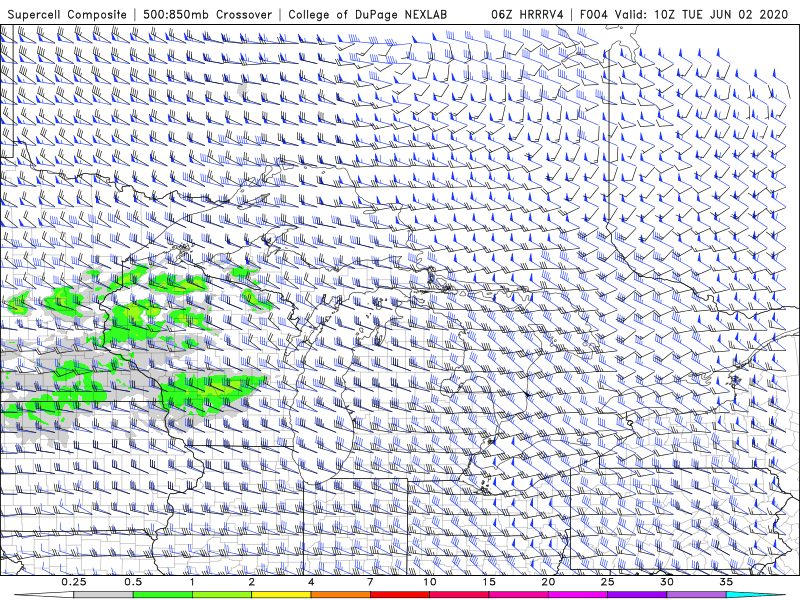Click 'College of DuPage NEXLAB' header text

coord(367,14)
